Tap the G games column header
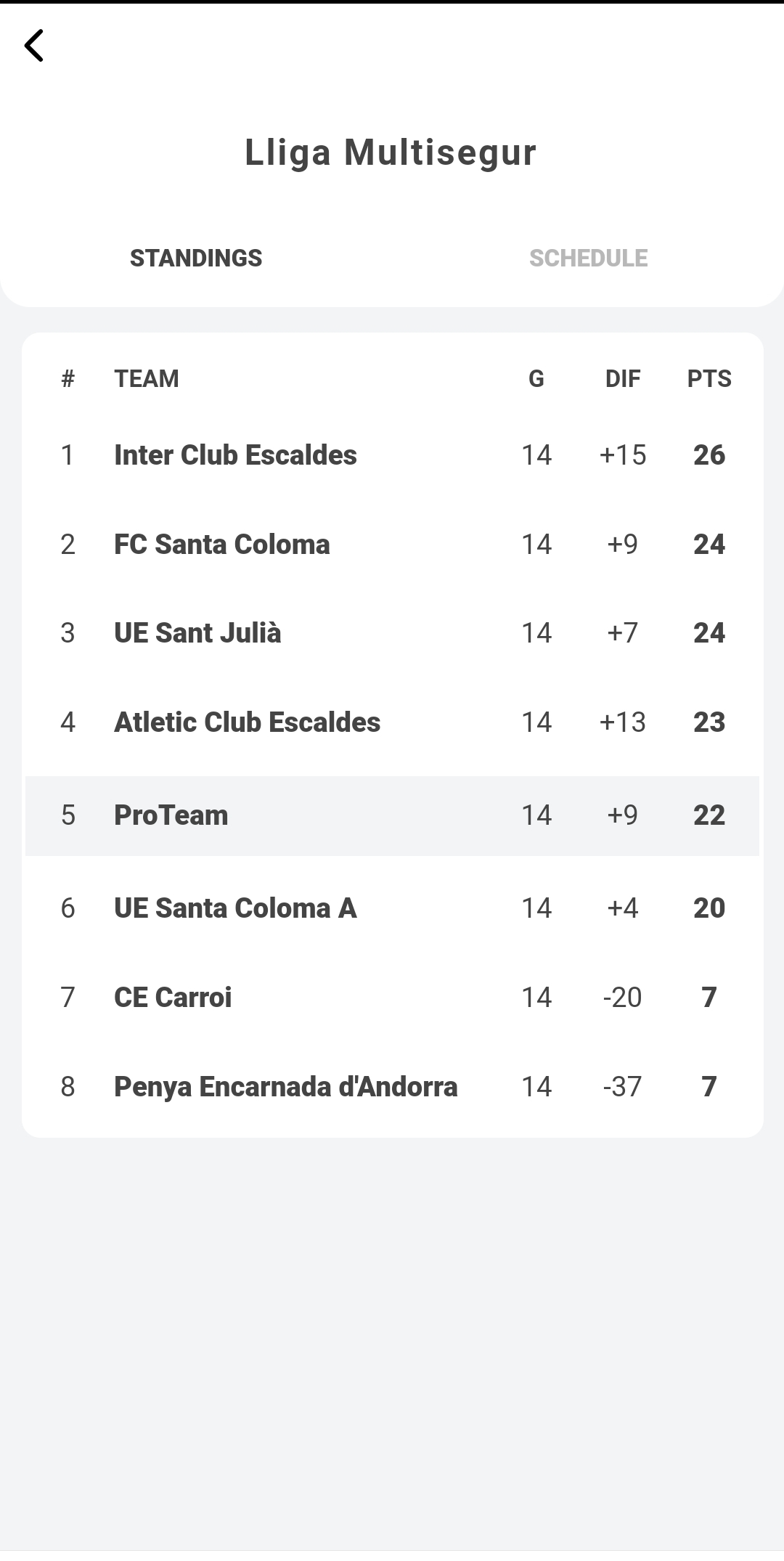Viewport: 784px width, 1561px height. [536, 379]
